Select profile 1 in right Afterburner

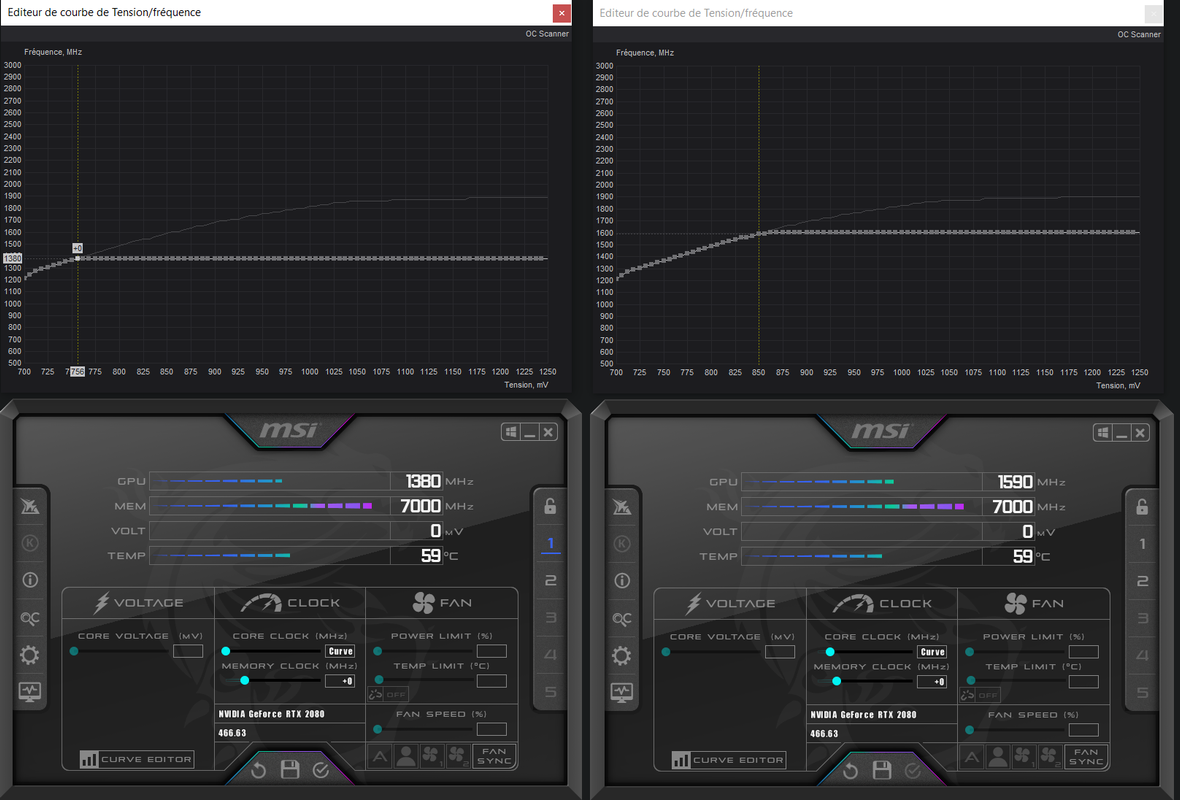pos(1142,543)
